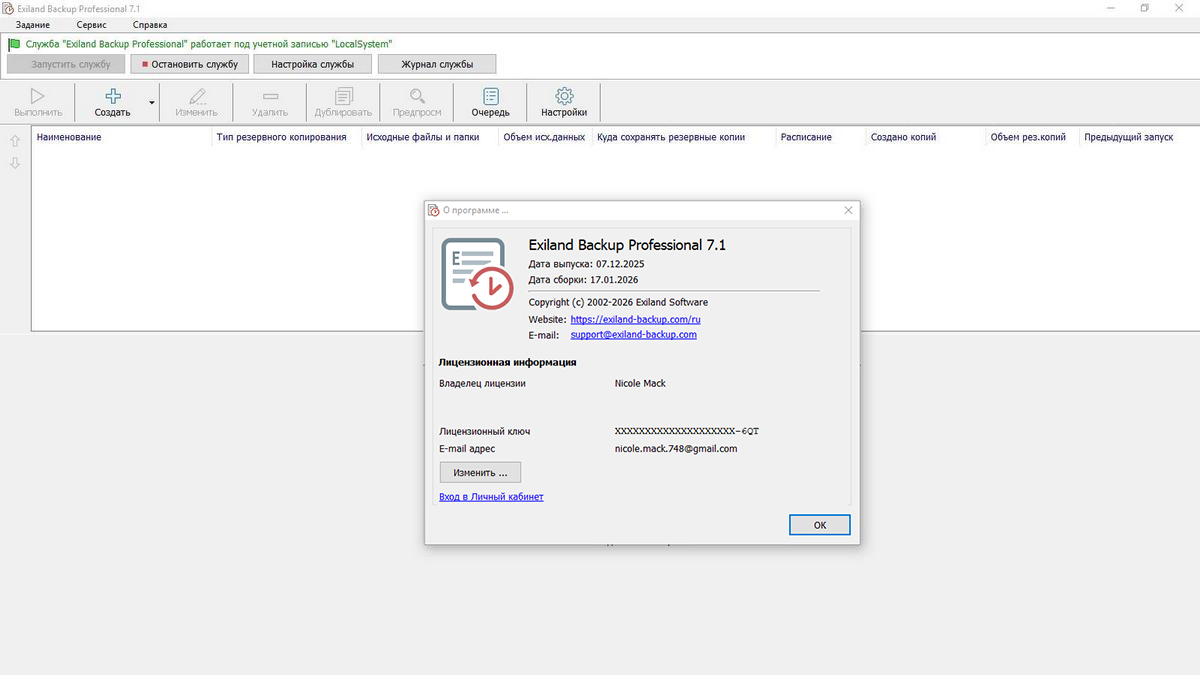Click the Удалить minus icon
This screenshot has width=1200, height=675.
[x=270, y=96]
